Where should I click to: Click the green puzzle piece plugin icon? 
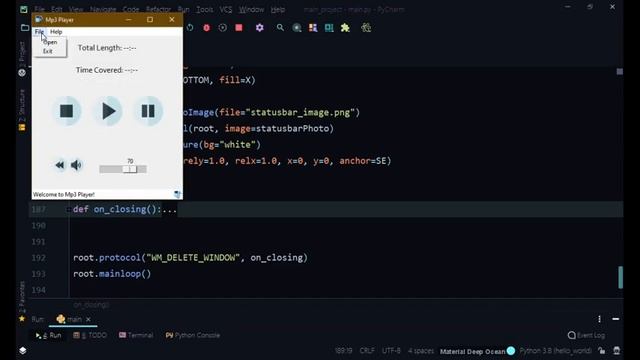pyautogui.click(x=345, y=28)
